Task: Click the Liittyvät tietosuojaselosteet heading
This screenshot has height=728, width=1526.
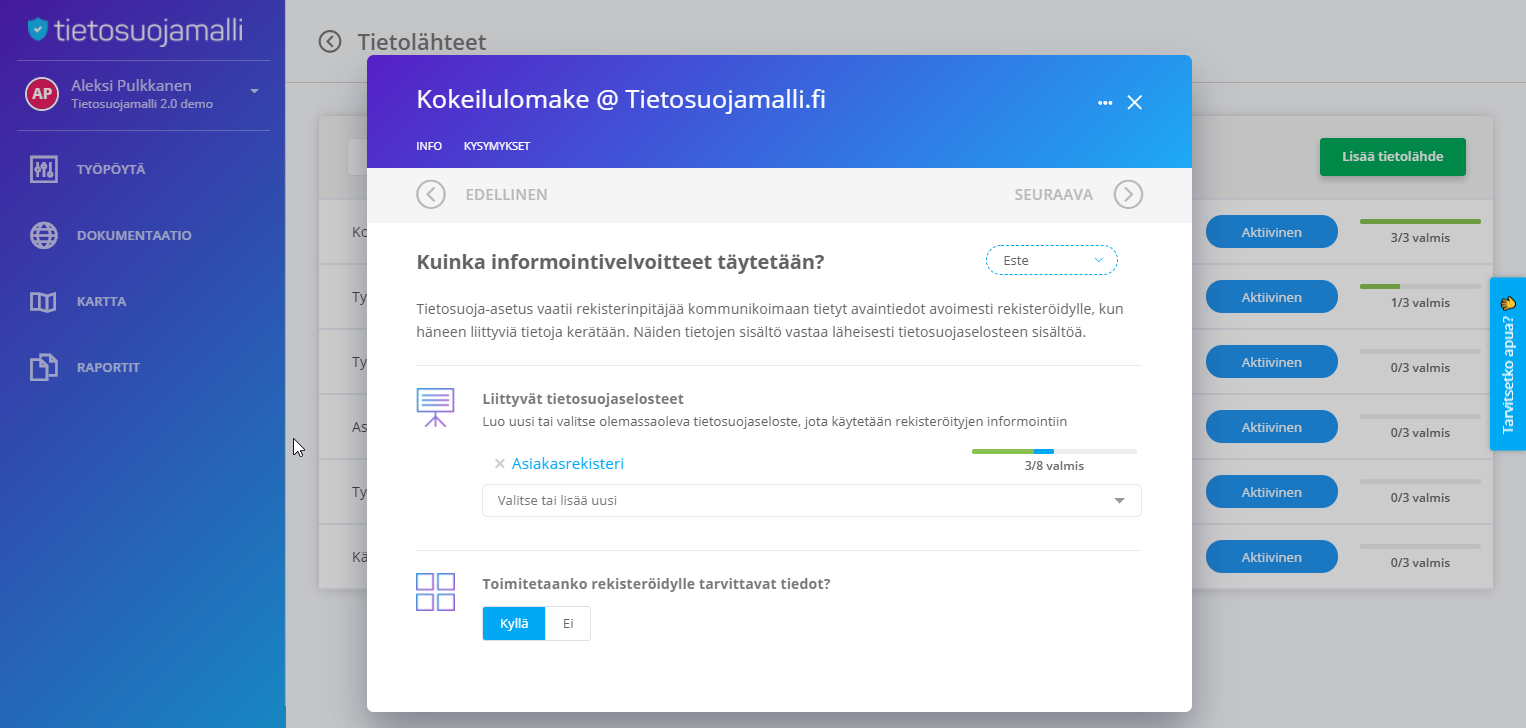Action: tap(583, 399)
